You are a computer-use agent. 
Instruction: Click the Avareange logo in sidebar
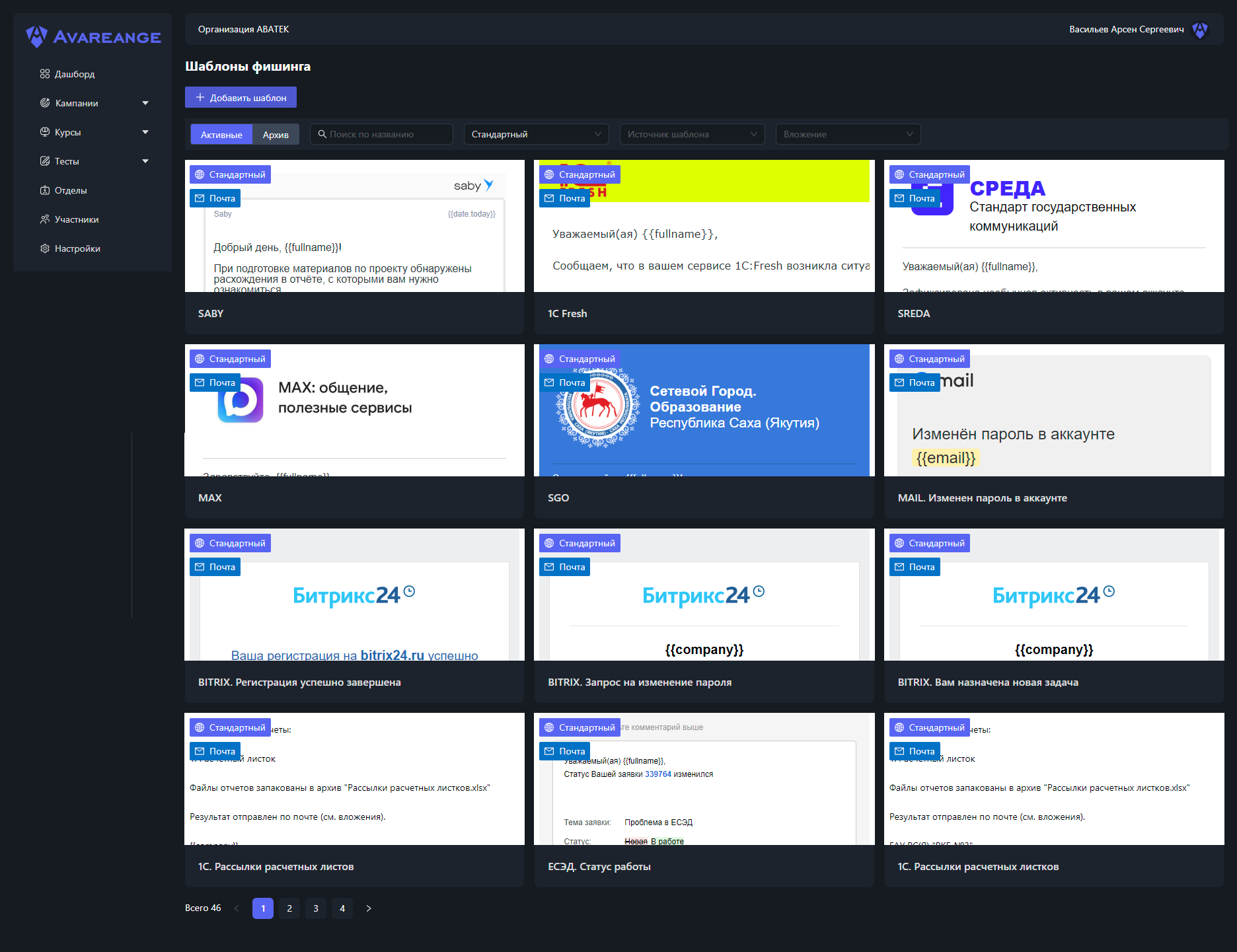93,37
